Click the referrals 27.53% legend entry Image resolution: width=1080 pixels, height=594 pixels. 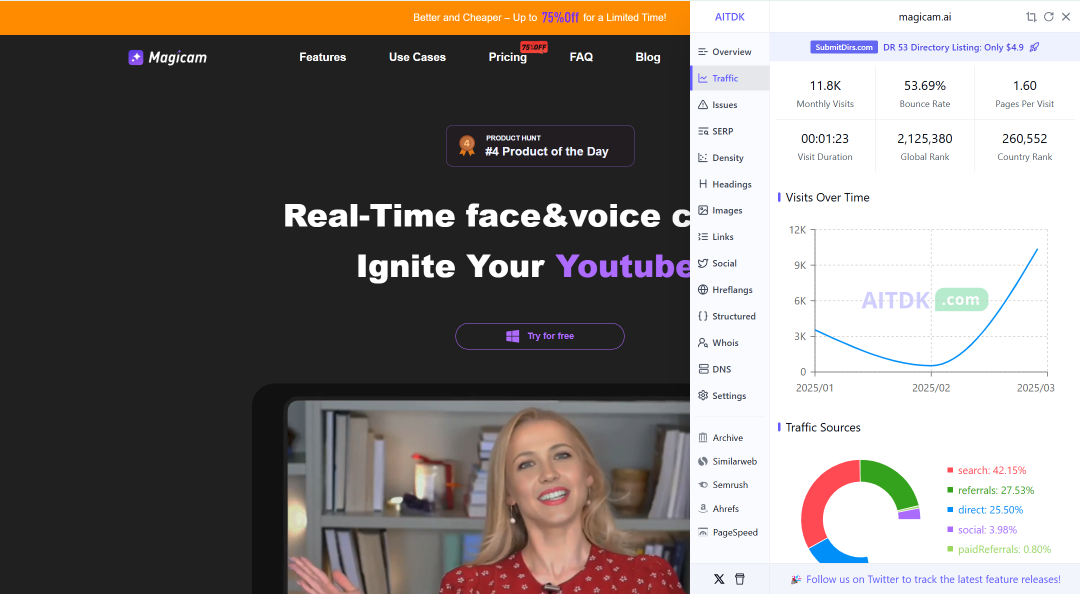(990, 490)
